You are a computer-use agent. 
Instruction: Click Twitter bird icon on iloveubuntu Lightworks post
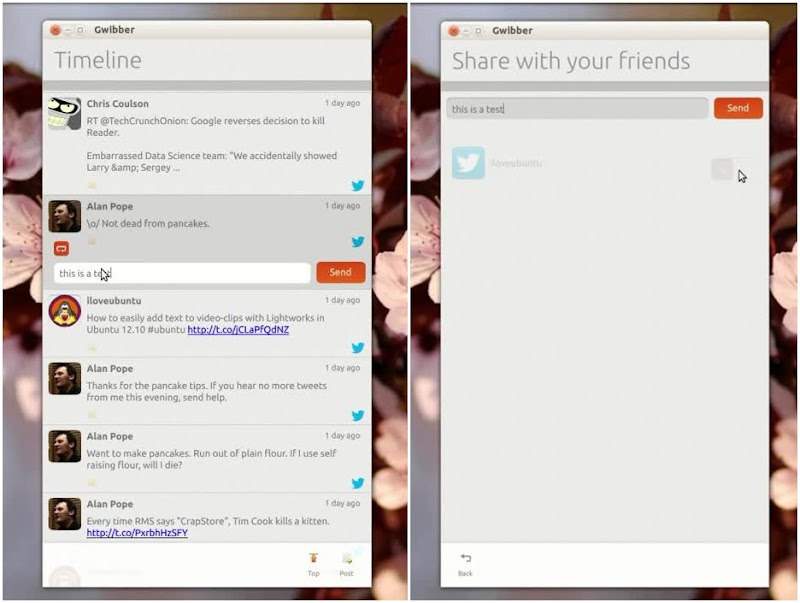(358, 348)
